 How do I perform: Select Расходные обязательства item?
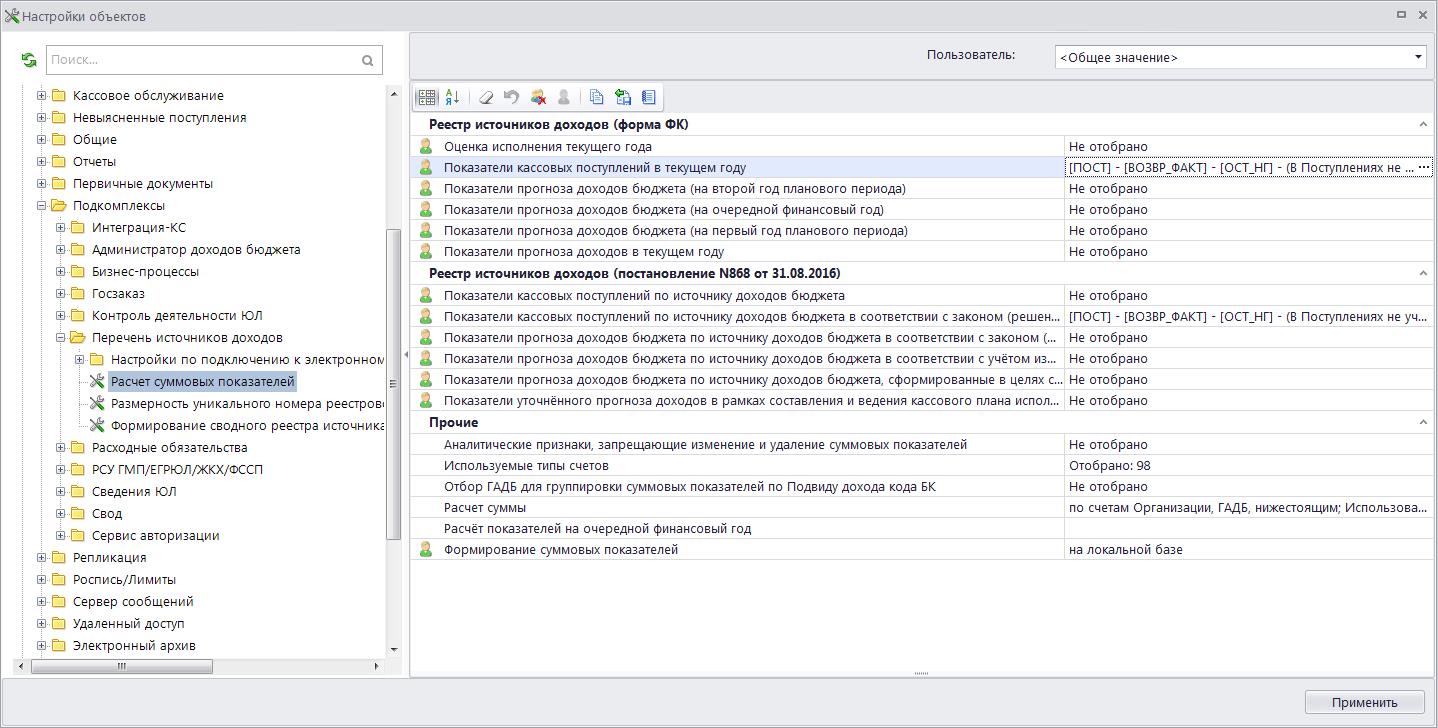click(x=169, y=448)
